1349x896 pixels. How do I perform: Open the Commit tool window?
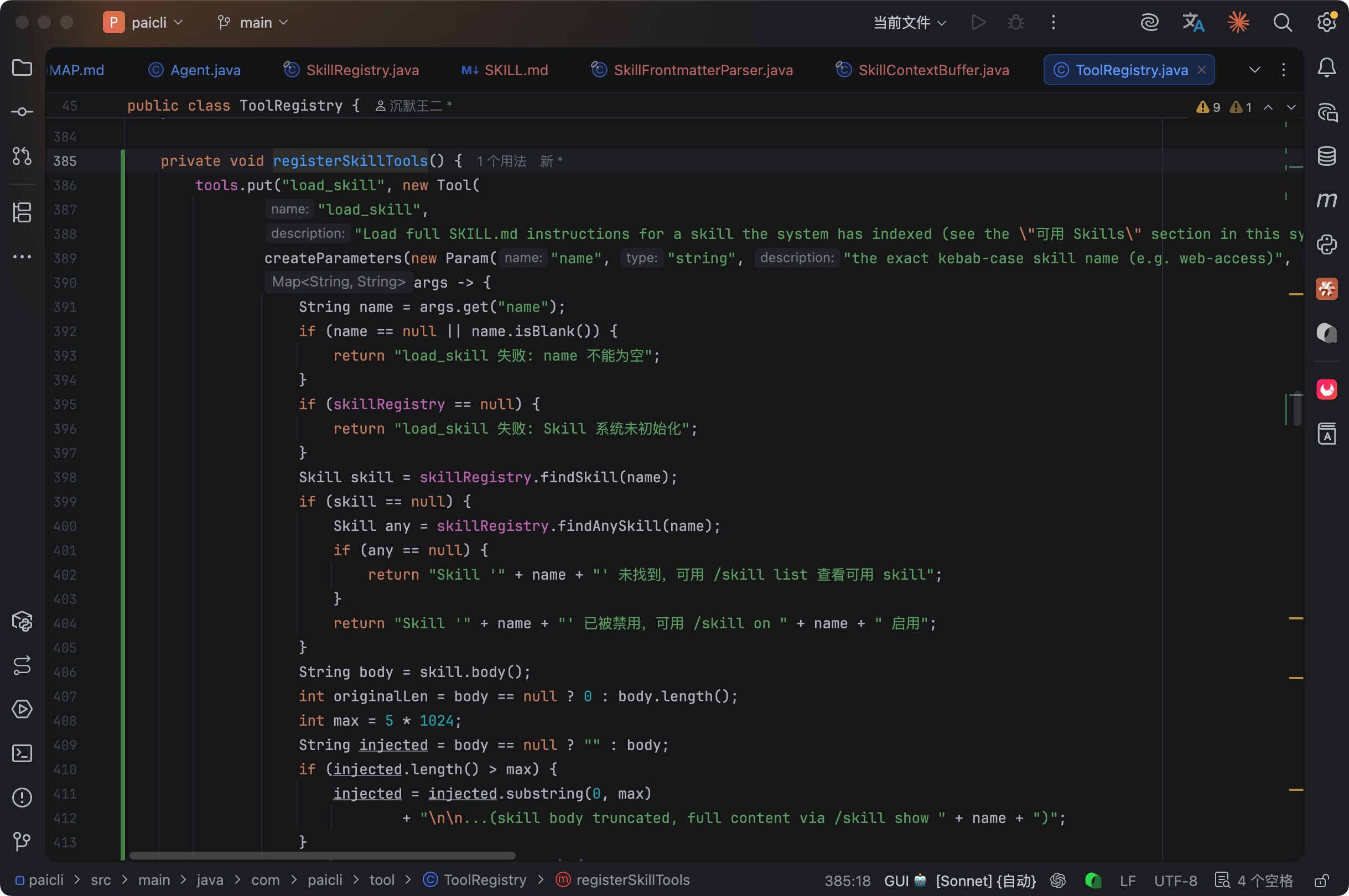[22, 112]
